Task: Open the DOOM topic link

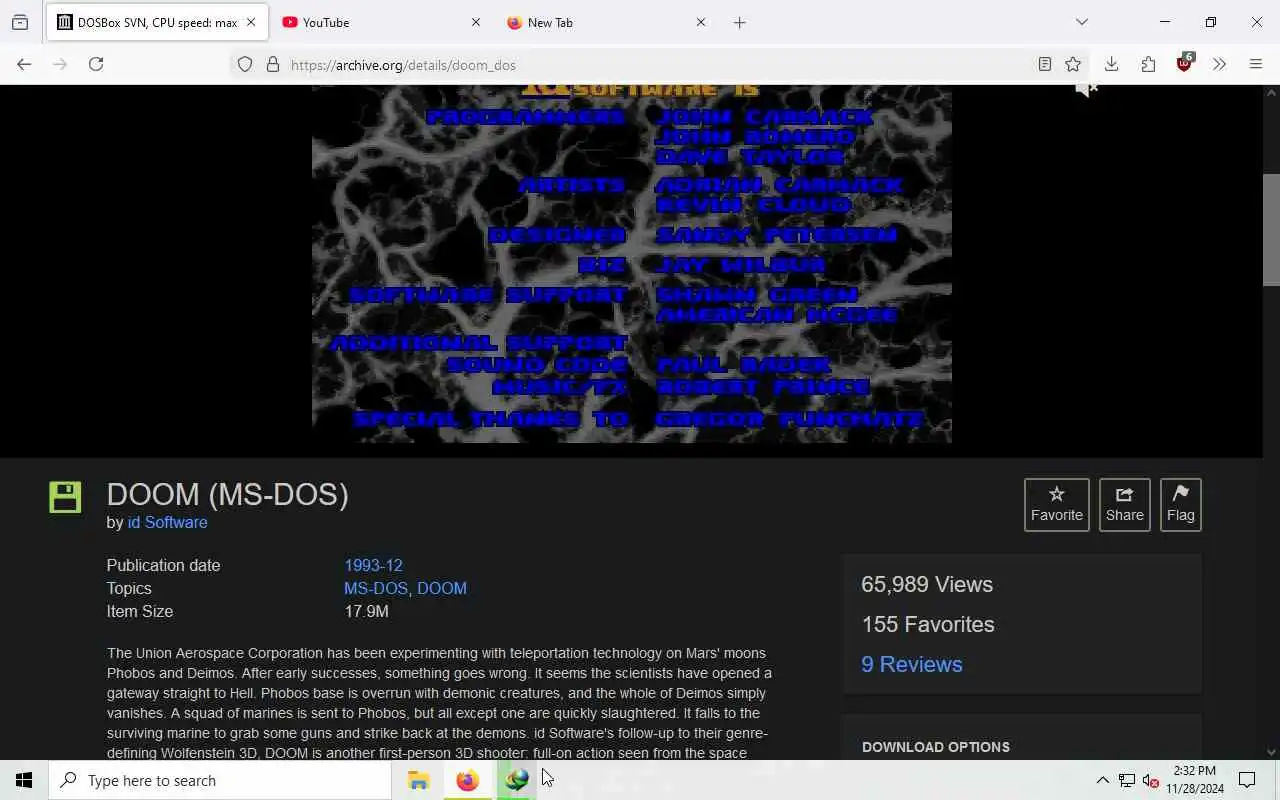Action: click(442, 588)
